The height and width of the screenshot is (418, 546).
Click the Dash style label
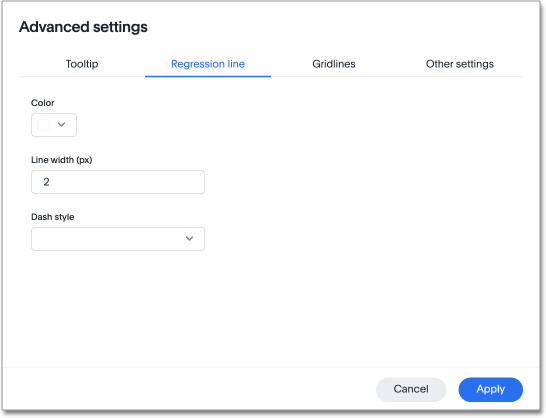53,217
